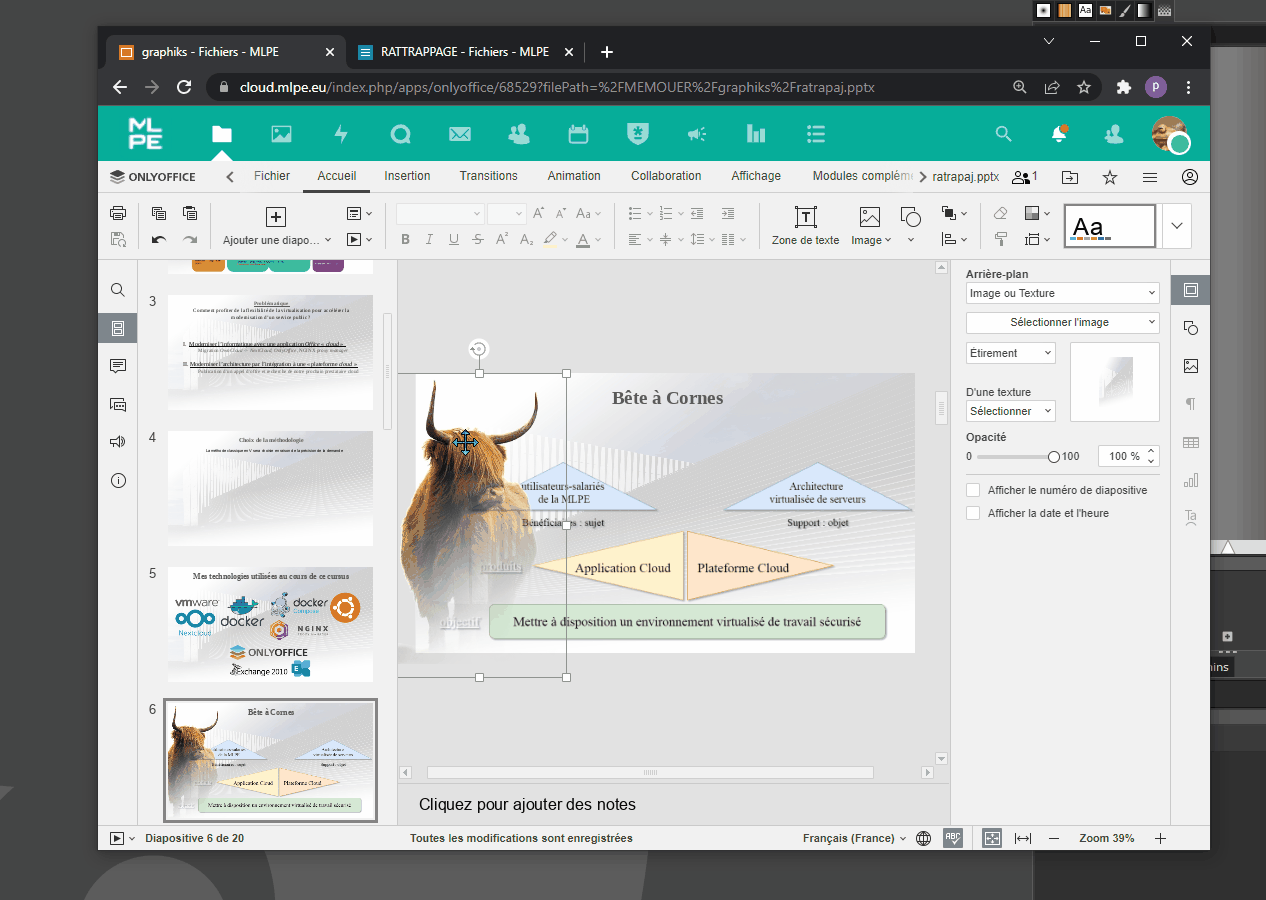Open chart settings in right sidebar

tap(1190, 480)
